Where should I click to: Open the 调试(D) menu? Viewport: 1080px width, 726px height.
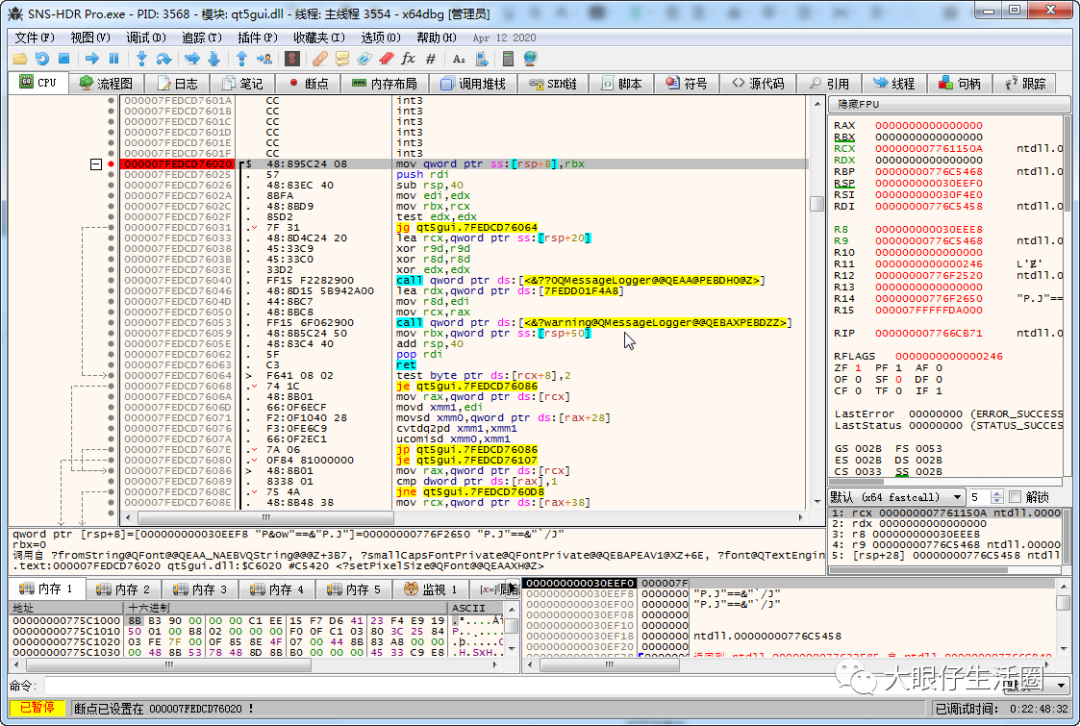[146, 37]
